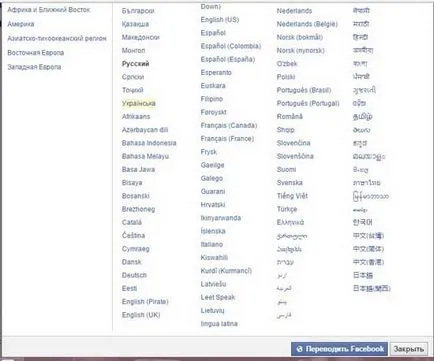Viewport: 434px width, 361px height.
Task: Choose Azərbaycan dili language
Action: 145,130
